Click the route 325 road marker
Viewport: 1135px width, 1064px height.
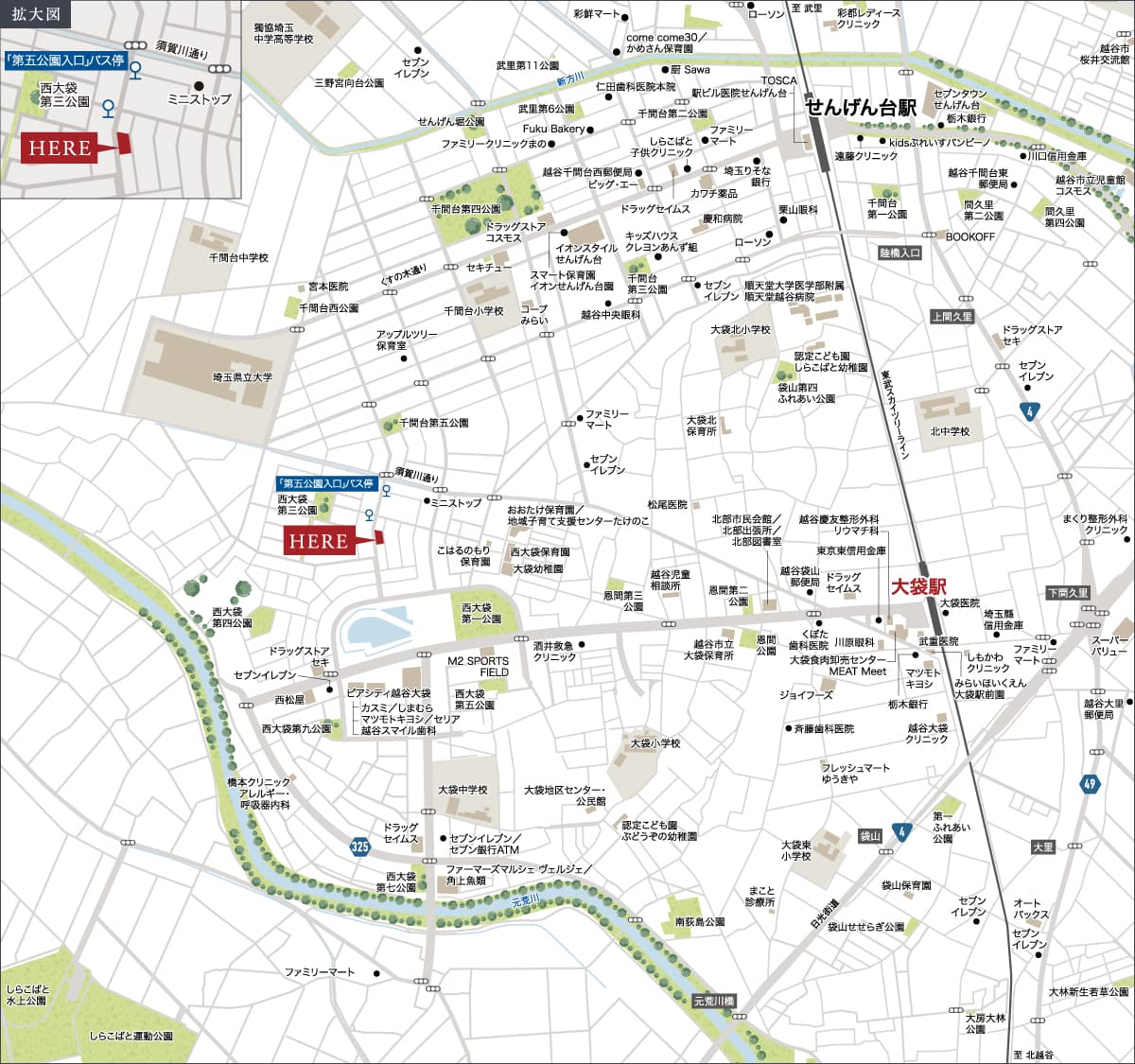[x=359, y=846]
